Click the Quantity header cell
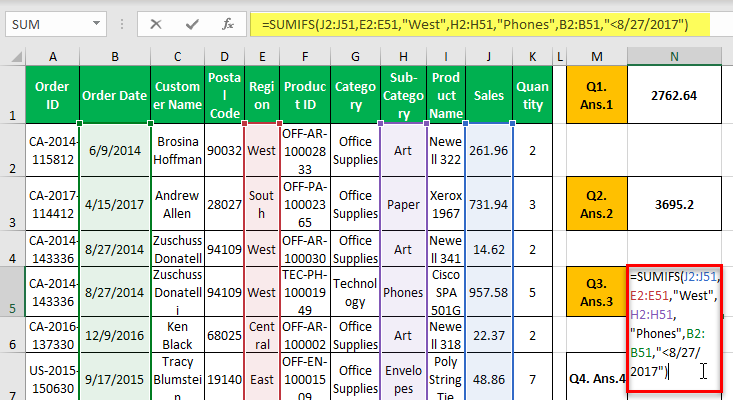 point(532,95)
